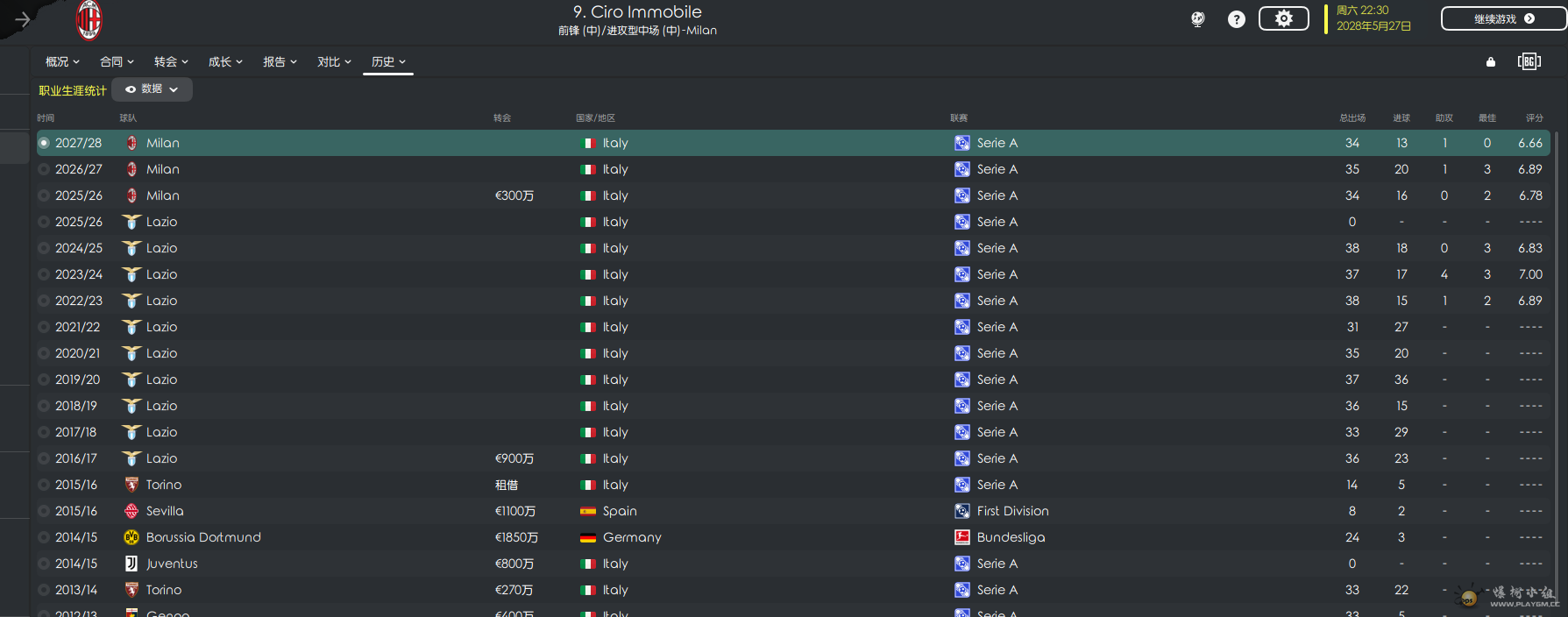Click the Borussia Dortmund club badge
The height and width of the screenshot is (617, 1568).
[131, 537]
